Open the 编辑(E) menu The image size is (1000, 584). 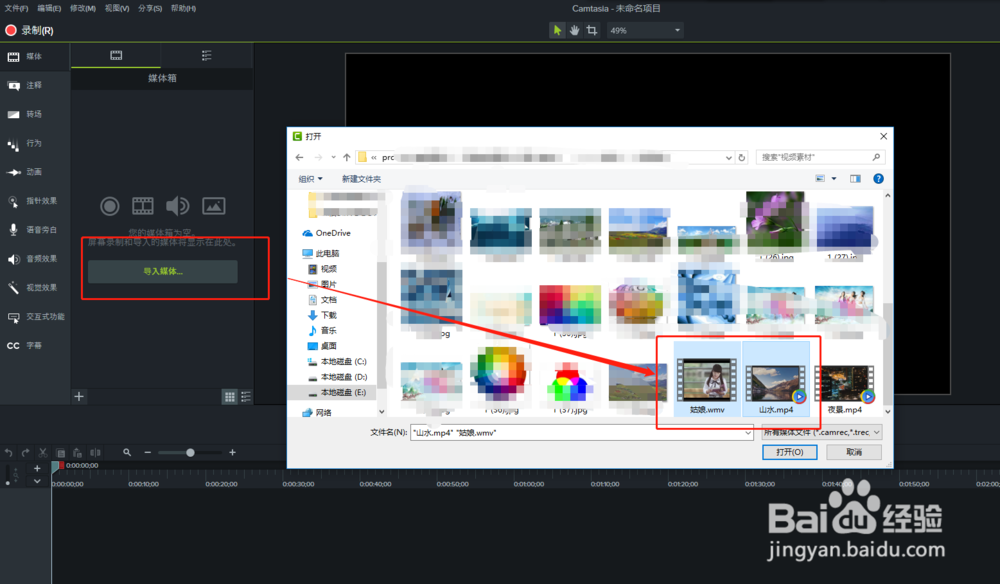click(49, 8)
